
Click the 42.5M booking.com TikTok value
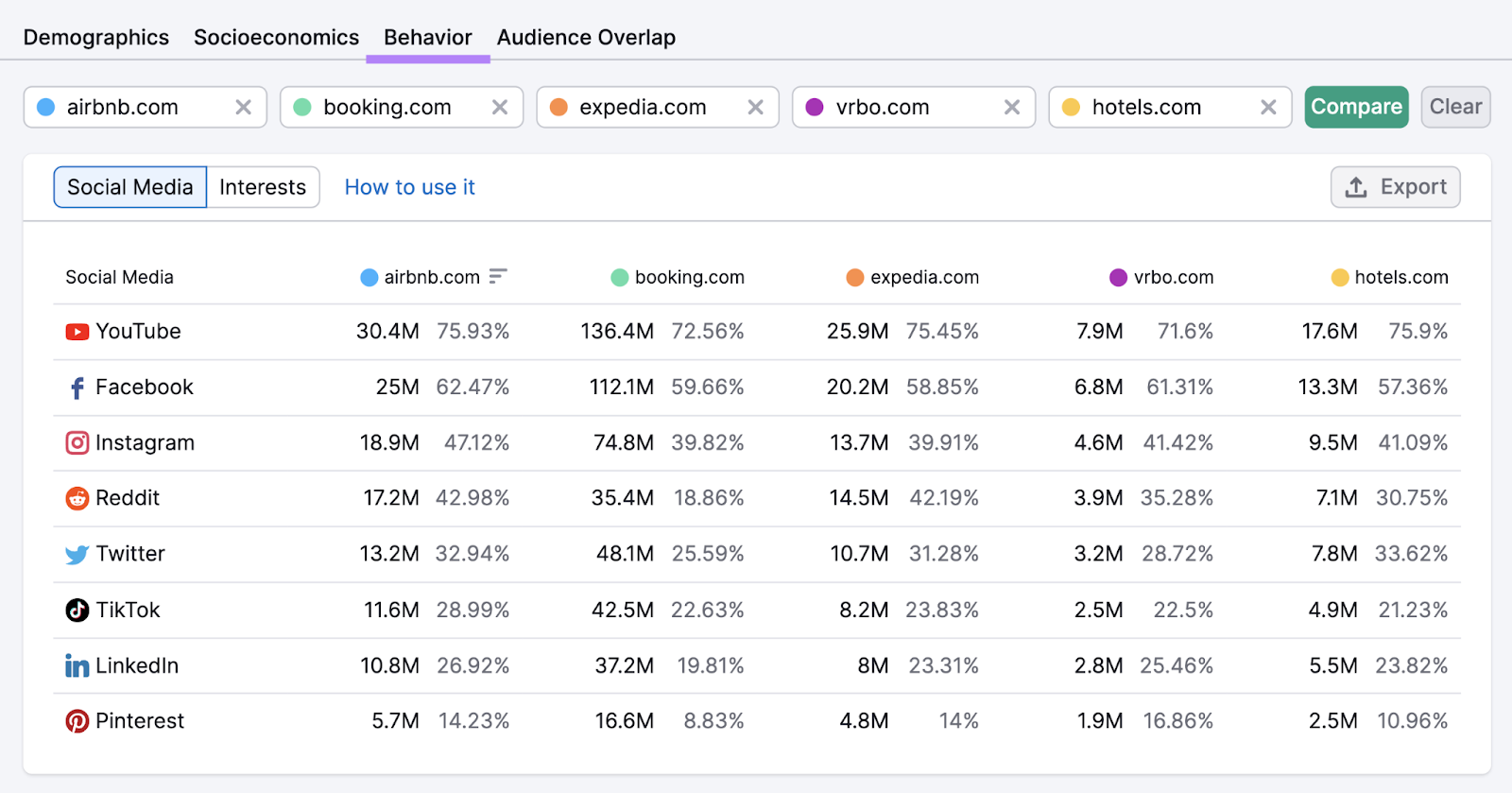click(x=623, y=610)
